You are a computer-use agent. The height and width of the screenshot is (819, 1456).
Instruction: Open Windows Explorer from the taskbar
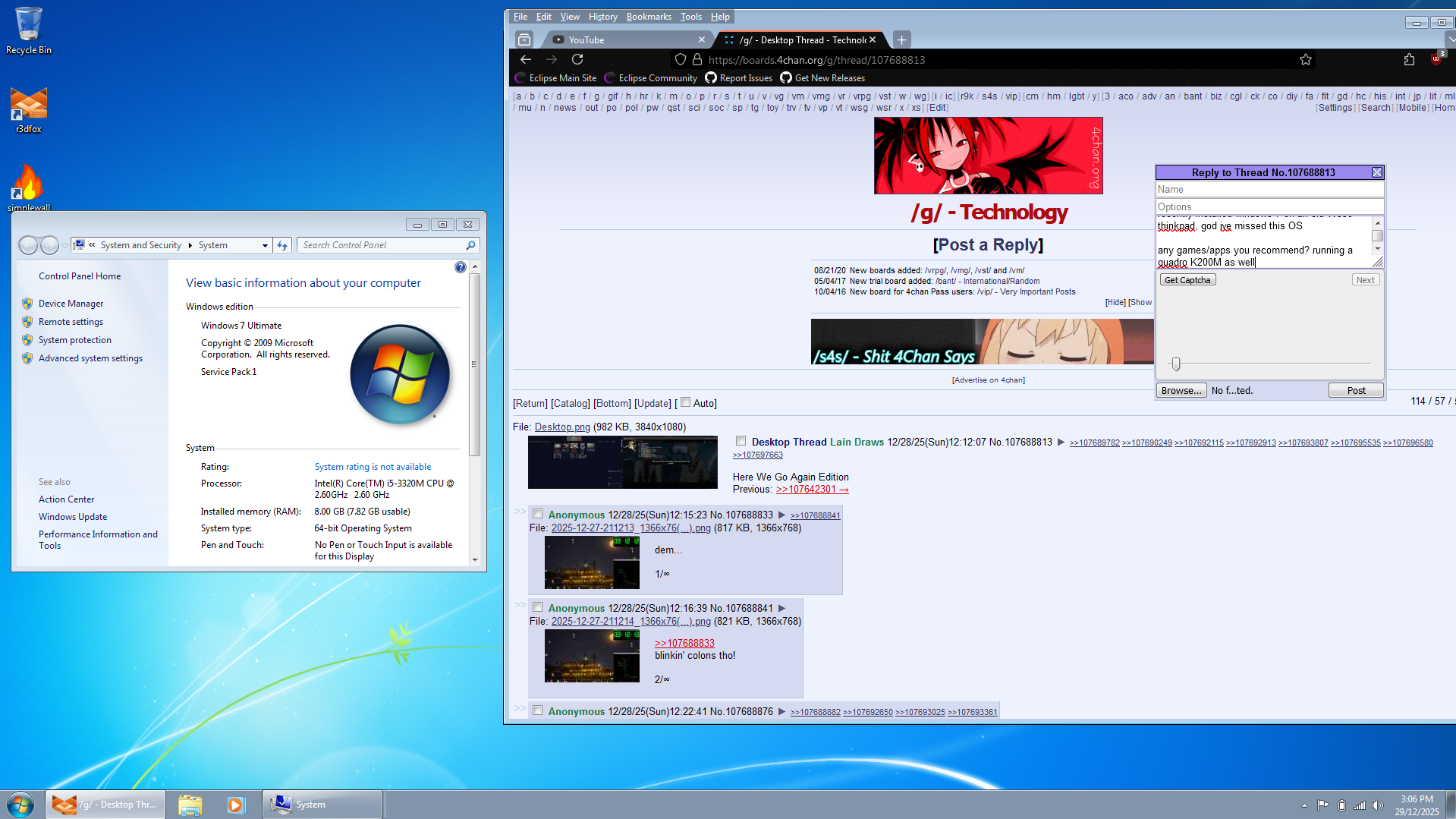point(190,805)
